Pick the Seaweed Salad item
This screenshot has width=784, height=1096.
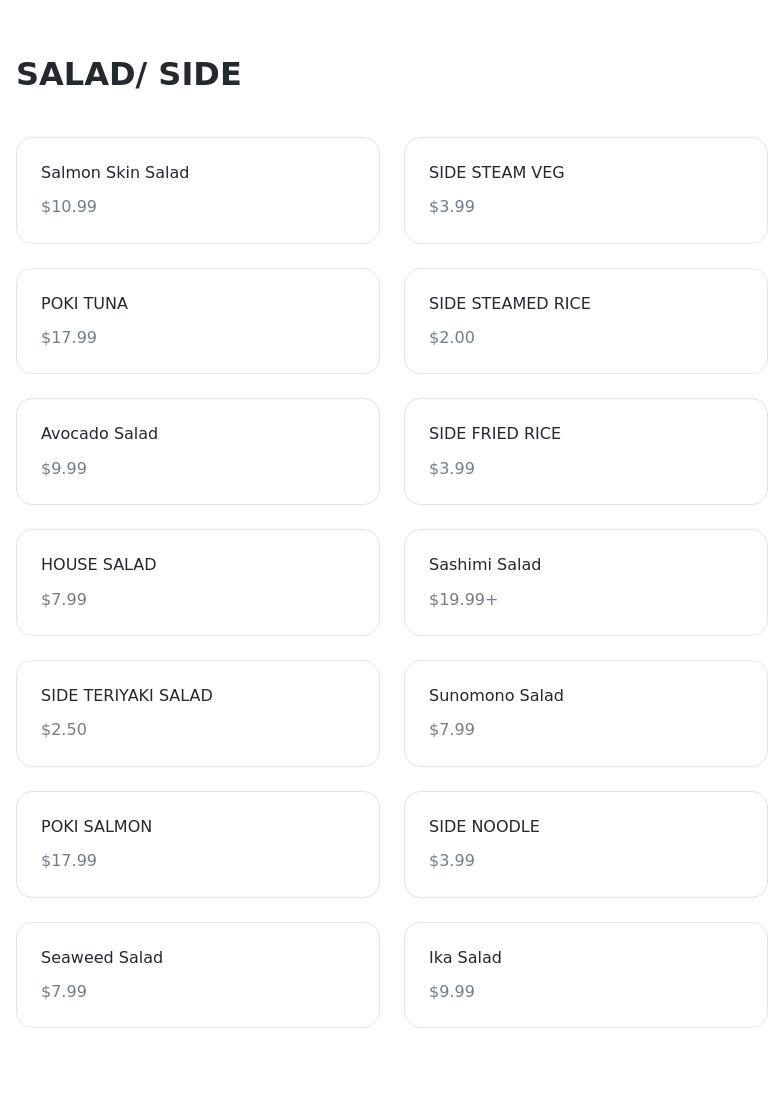click(197, 975)
